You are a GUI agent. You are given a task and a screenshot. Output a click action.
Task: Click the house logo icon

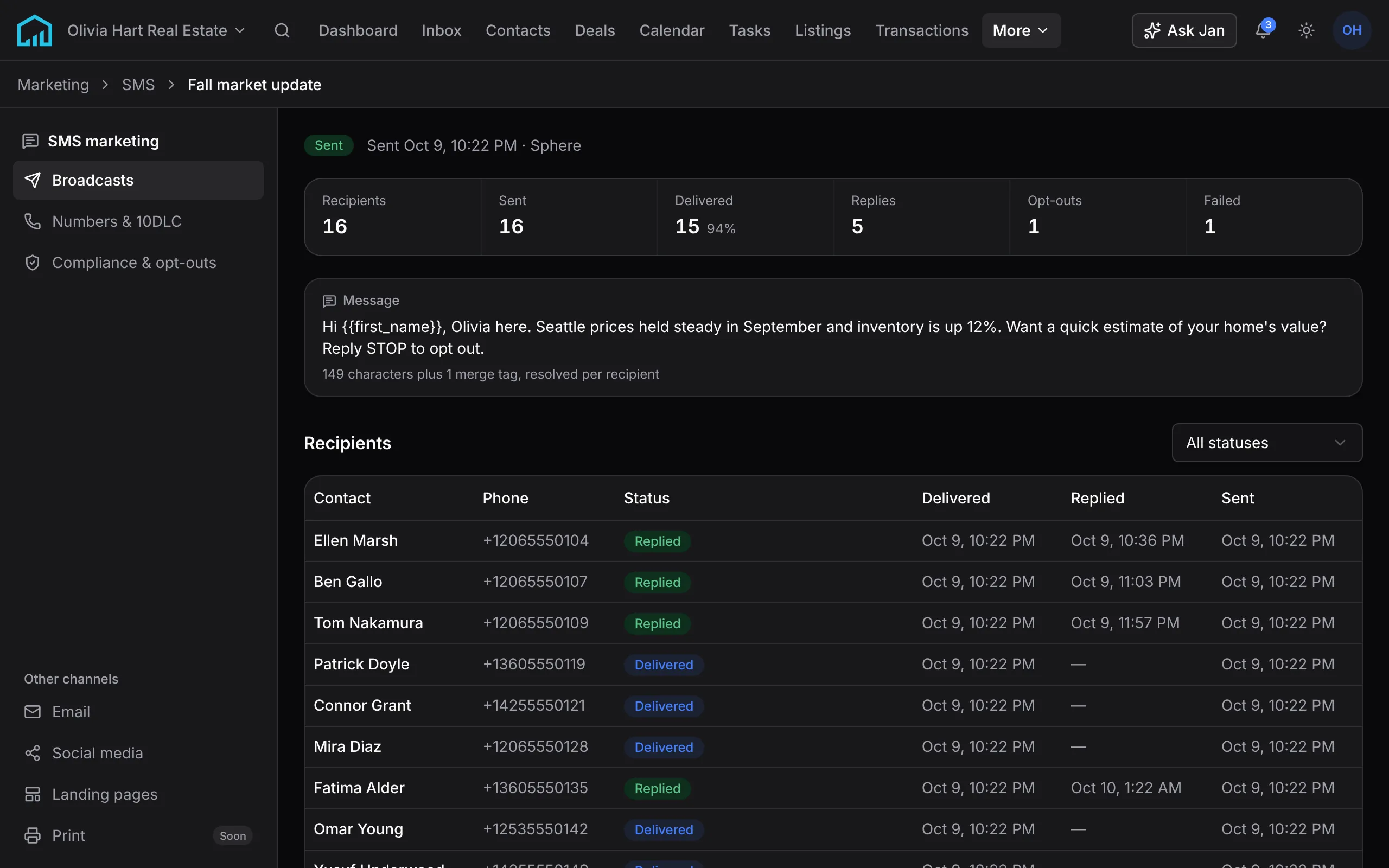pos(34,30)
